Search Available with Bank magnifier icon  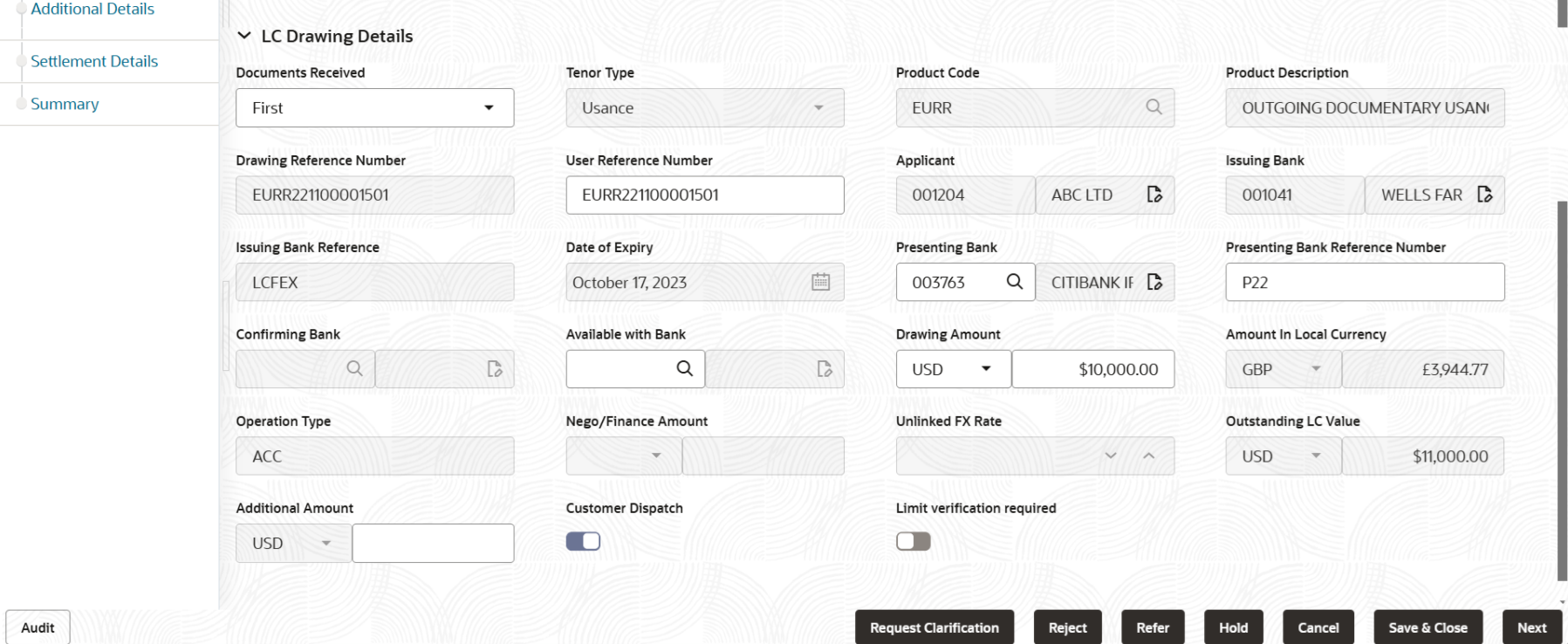[x=684, y=368]
